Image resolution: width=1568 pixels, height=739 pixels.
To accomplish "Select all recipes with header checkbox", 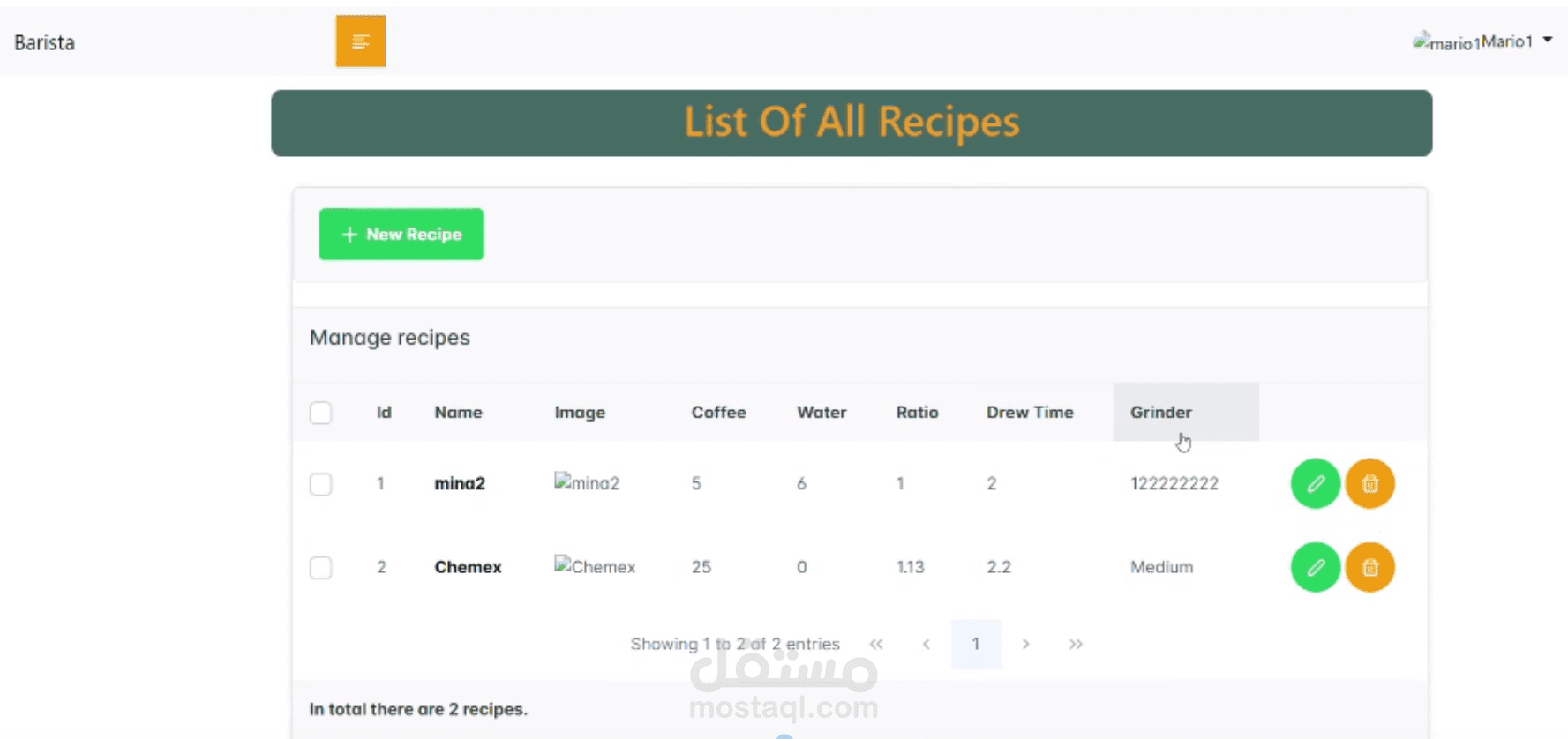I will coord(321,413).
